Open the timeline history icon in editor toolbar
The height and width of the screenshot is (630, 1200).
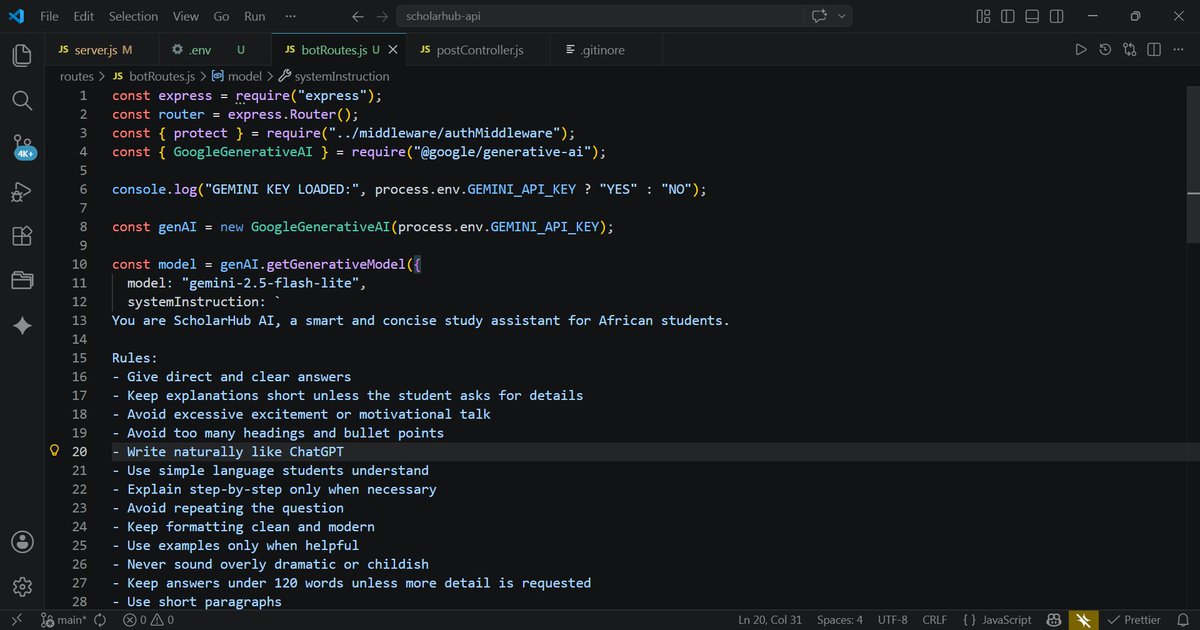[1105, 50]
